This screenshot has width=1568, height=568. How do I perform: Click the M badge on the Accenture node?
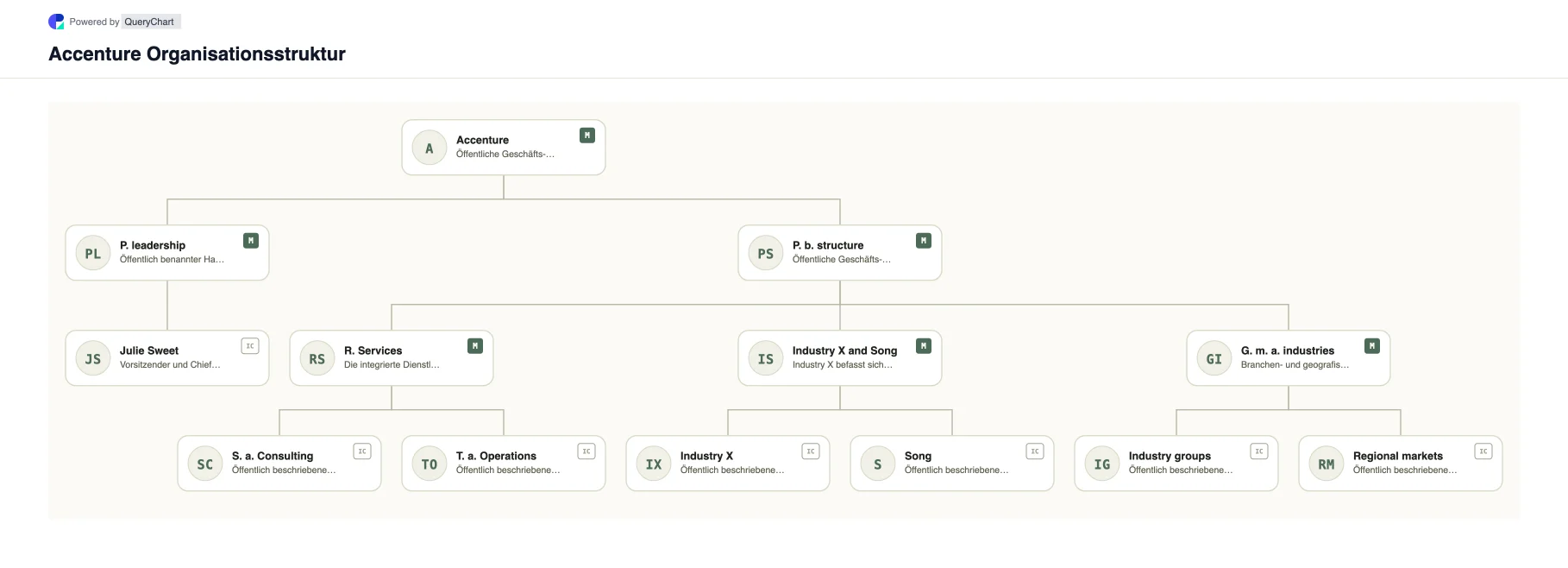pos(587,136)
